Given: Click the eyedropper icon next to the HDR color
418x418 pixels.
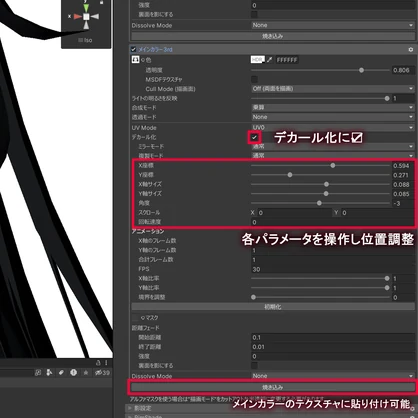Looking at the screenshot, I should (x=269, y=60).
